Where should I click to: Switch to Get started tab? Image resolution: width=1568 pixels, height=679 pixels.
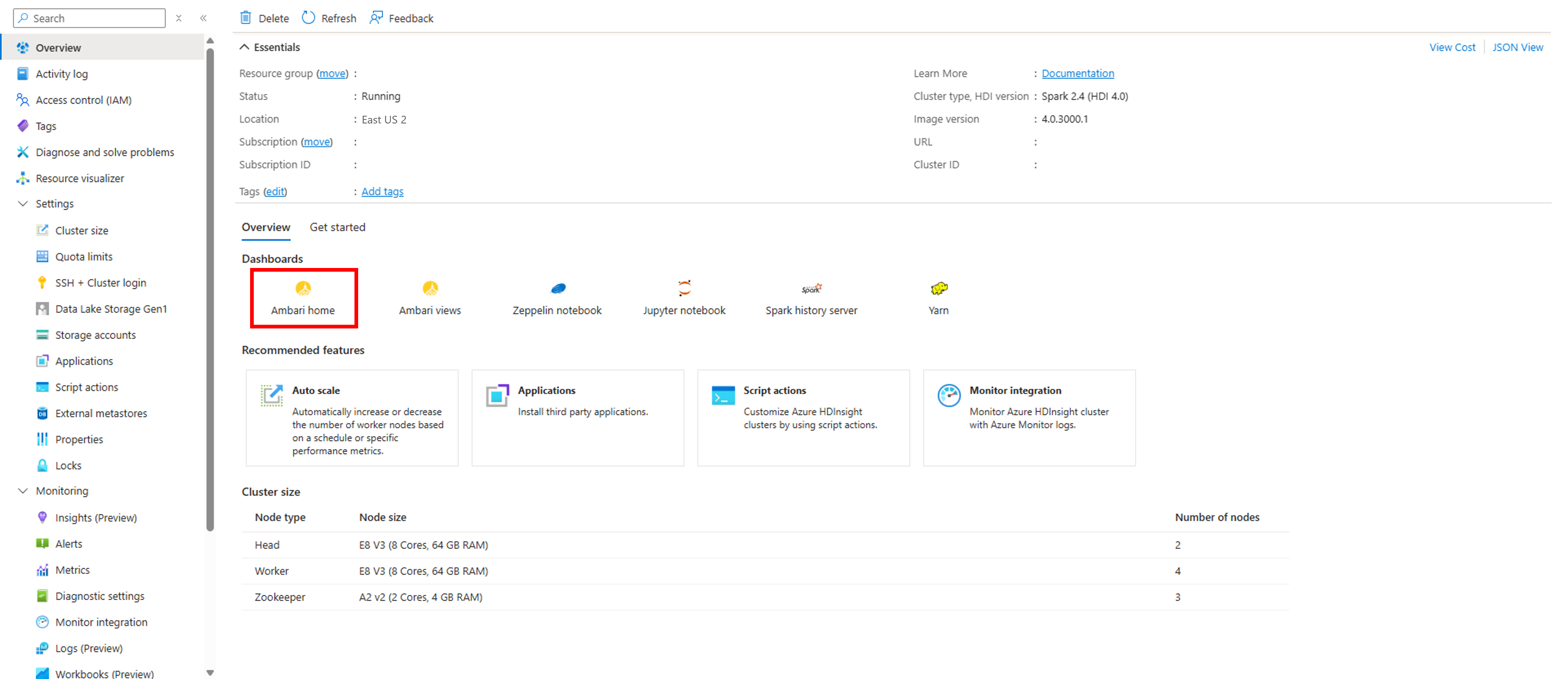click(337, 227)
